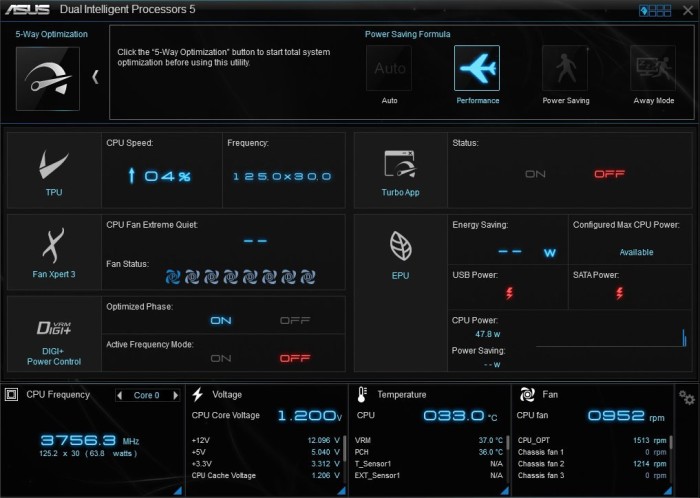Click the VRM temperature row

click(429, 440)
